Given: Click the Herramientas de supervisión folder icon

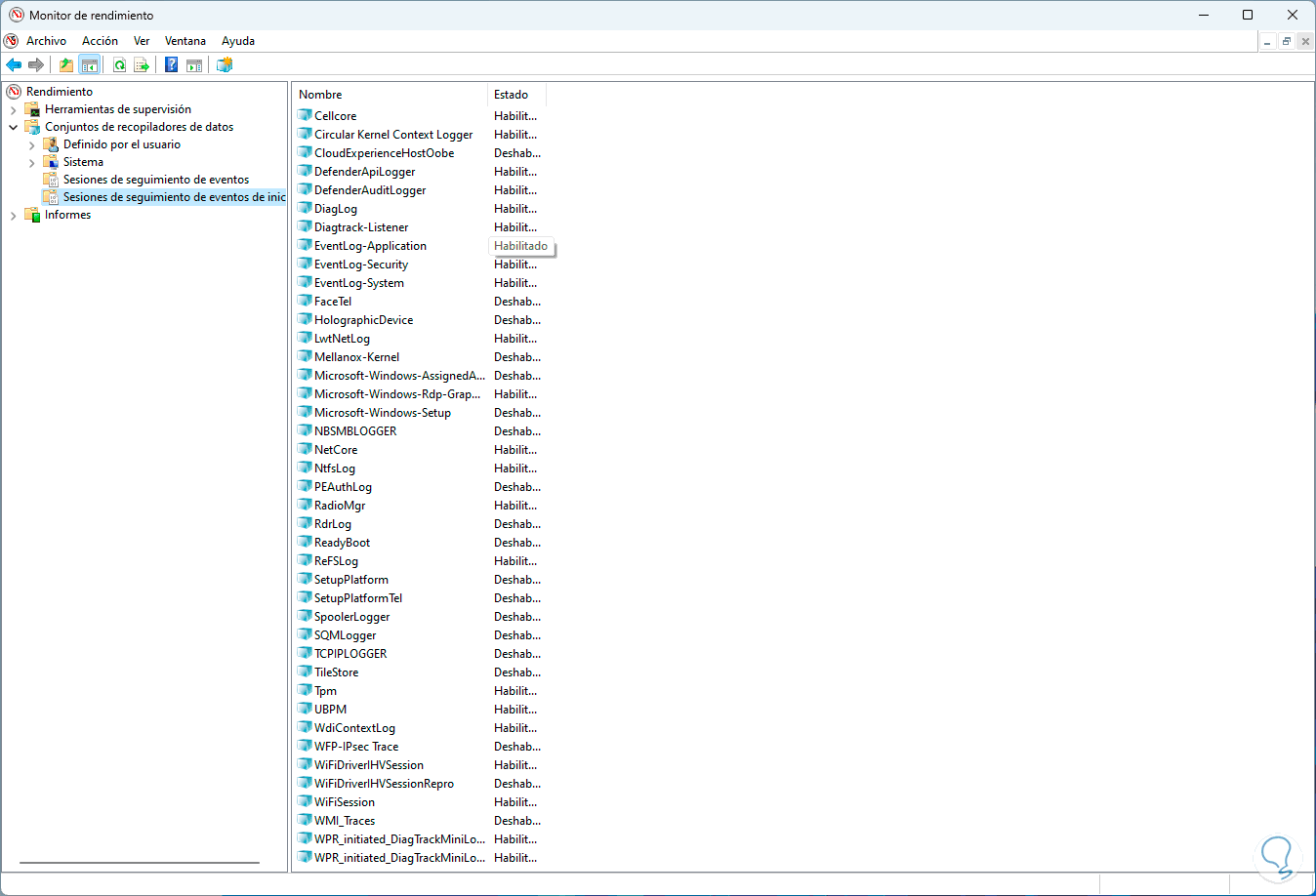Looking at the screenshot, I should 32,109.
